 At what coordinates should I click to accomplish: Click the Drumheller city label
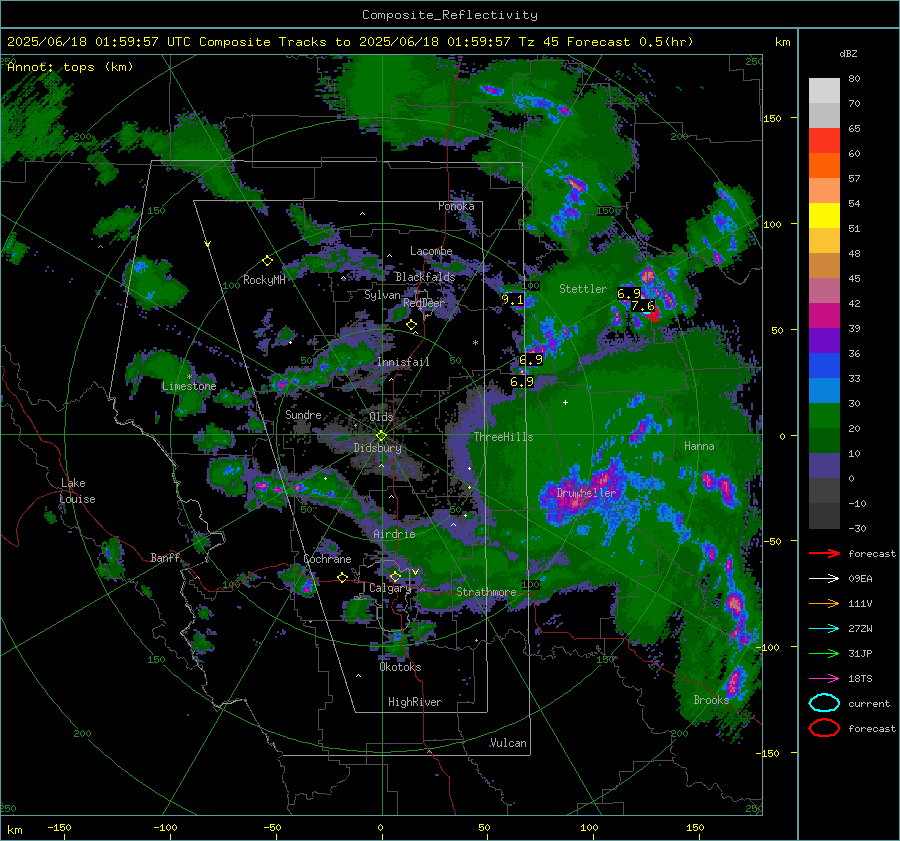click(x=586, y=493)
